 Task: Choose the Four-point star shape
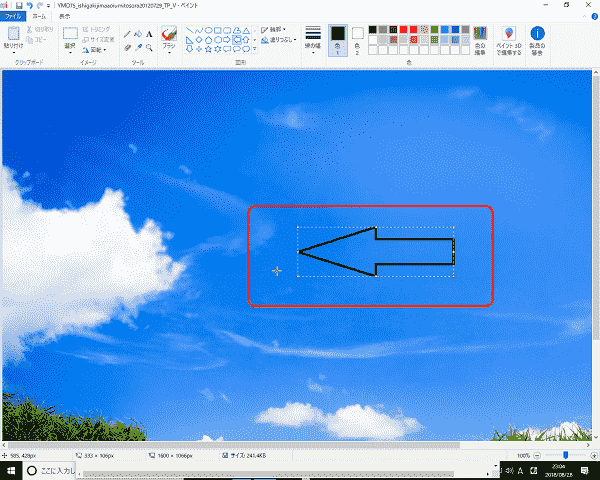(199, 49)
